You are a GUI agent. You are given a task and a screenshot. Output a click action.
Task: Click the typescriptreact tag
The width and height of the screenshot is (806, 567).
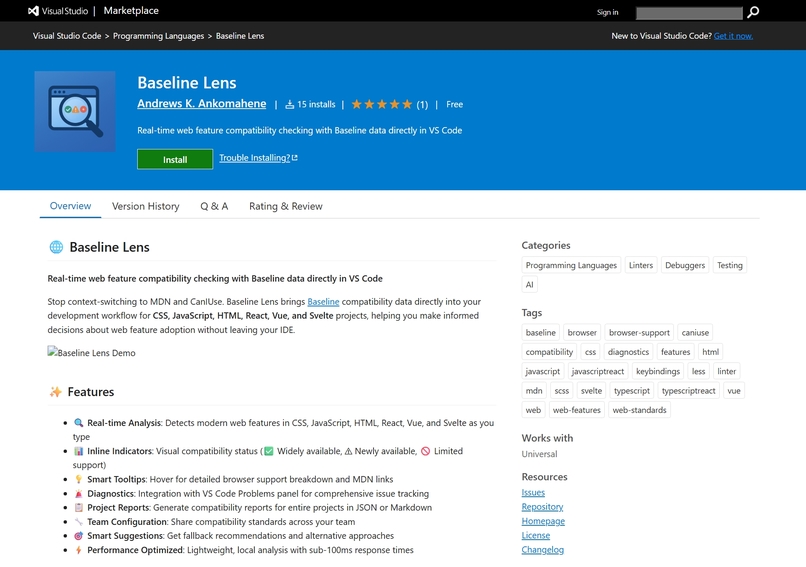[x=688, y=391]
